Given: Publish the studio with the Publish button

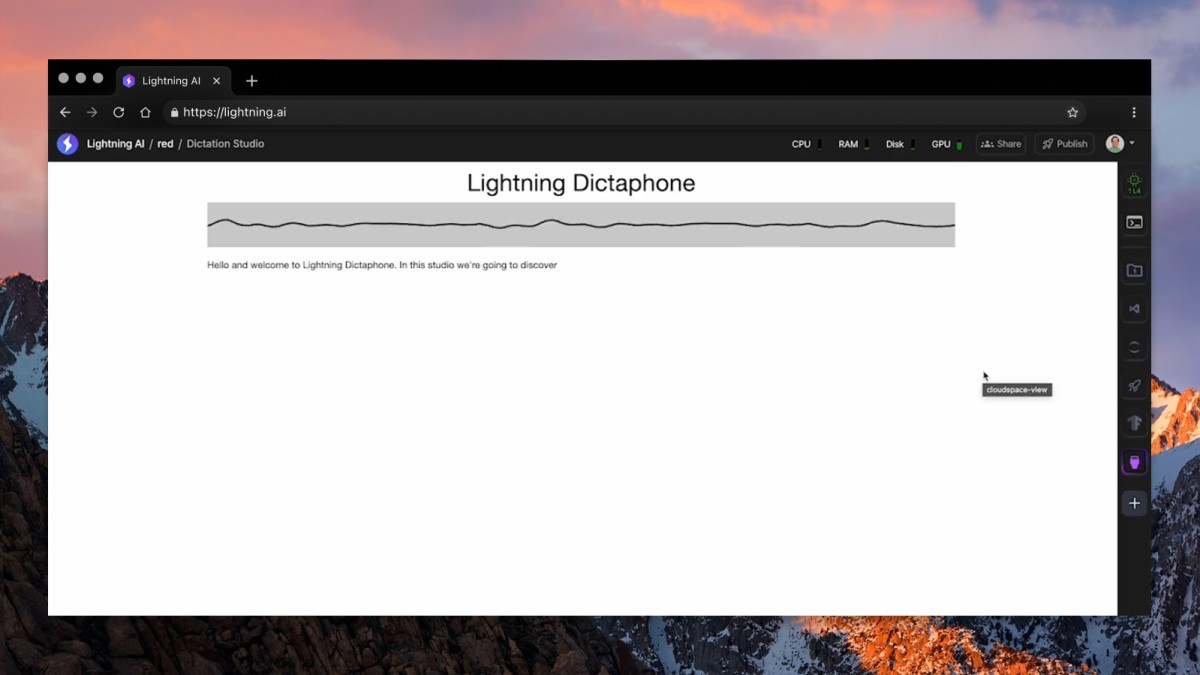Looking at the screenshot, I should pyautogui.click(x=1064, y=143).
